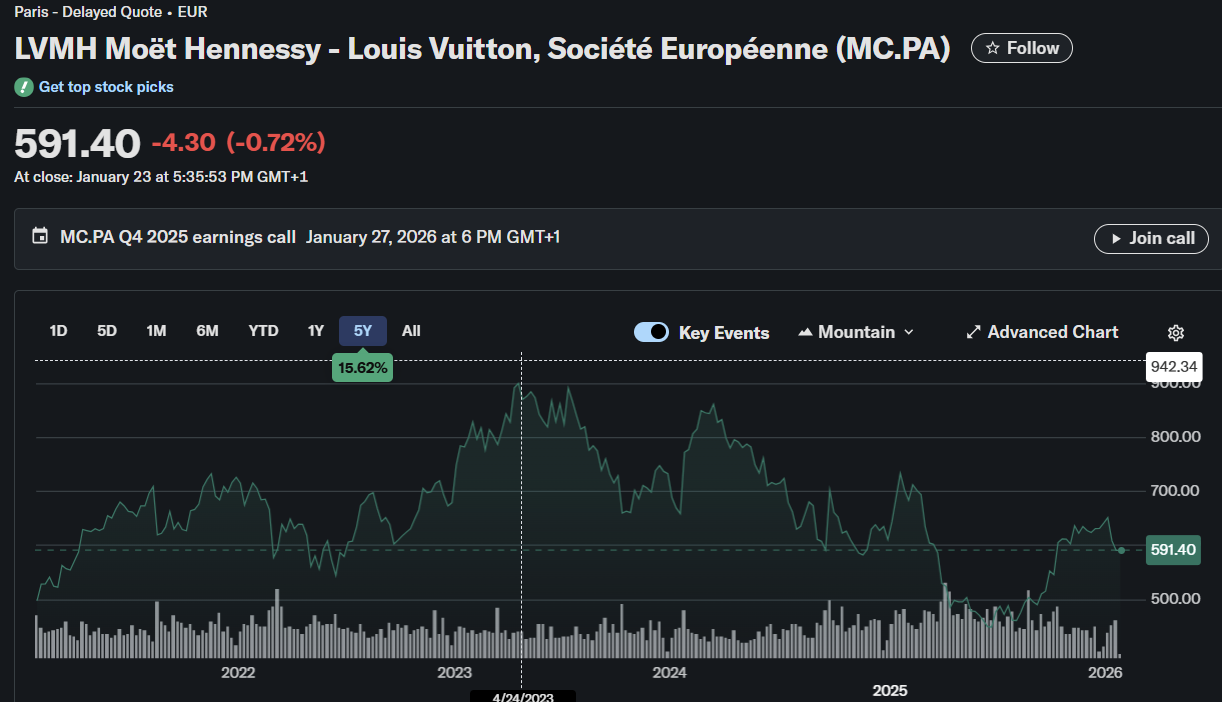This screenshot has height=702, width=1222.
Task: Click the green info icon beside top stock picks
Action: pos(22,87)
